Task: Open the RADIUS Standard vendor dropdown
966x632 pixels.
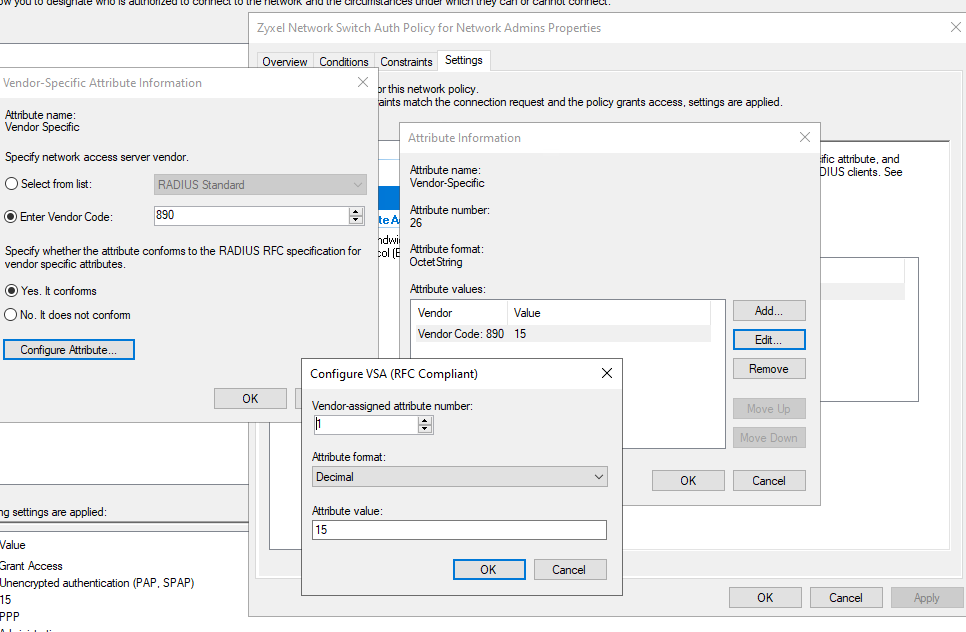Action: tap(260, 185)
